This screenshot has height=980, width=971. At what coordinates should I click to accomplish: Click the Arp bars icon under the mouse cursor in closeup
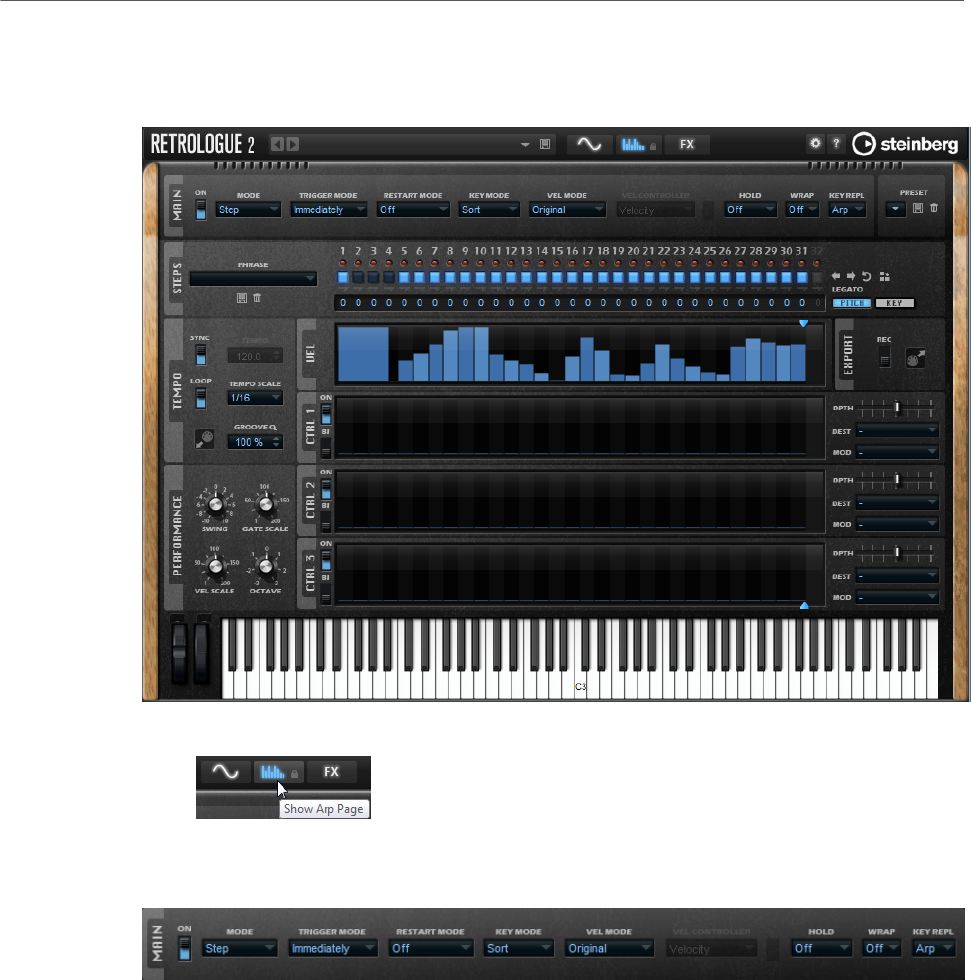[272, 772]
